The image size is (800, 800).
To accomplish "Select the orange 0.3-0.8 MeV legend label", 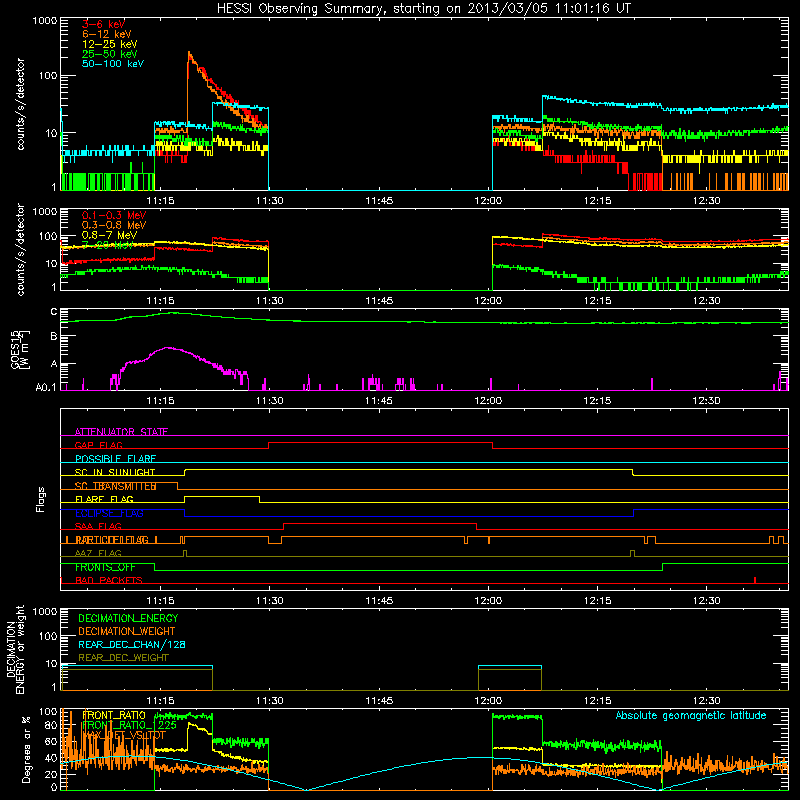I will (114, 225).
